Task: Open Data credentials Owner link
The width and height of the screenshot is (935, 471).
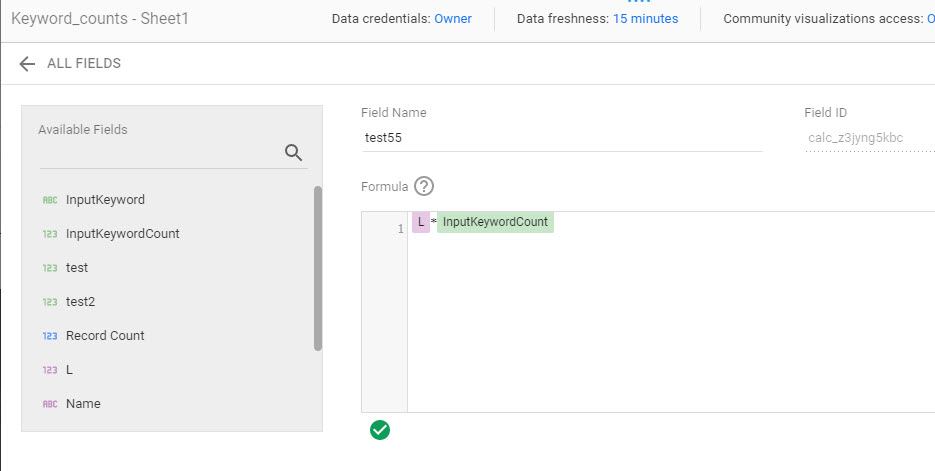Action: 453,18
